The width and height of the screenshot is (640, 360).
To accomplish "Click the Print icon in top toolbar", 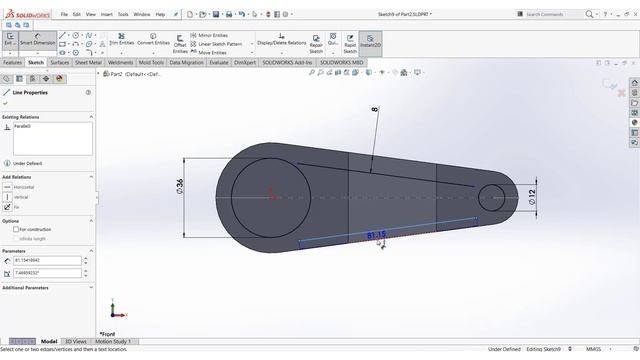I will click(x=229, y=14).
